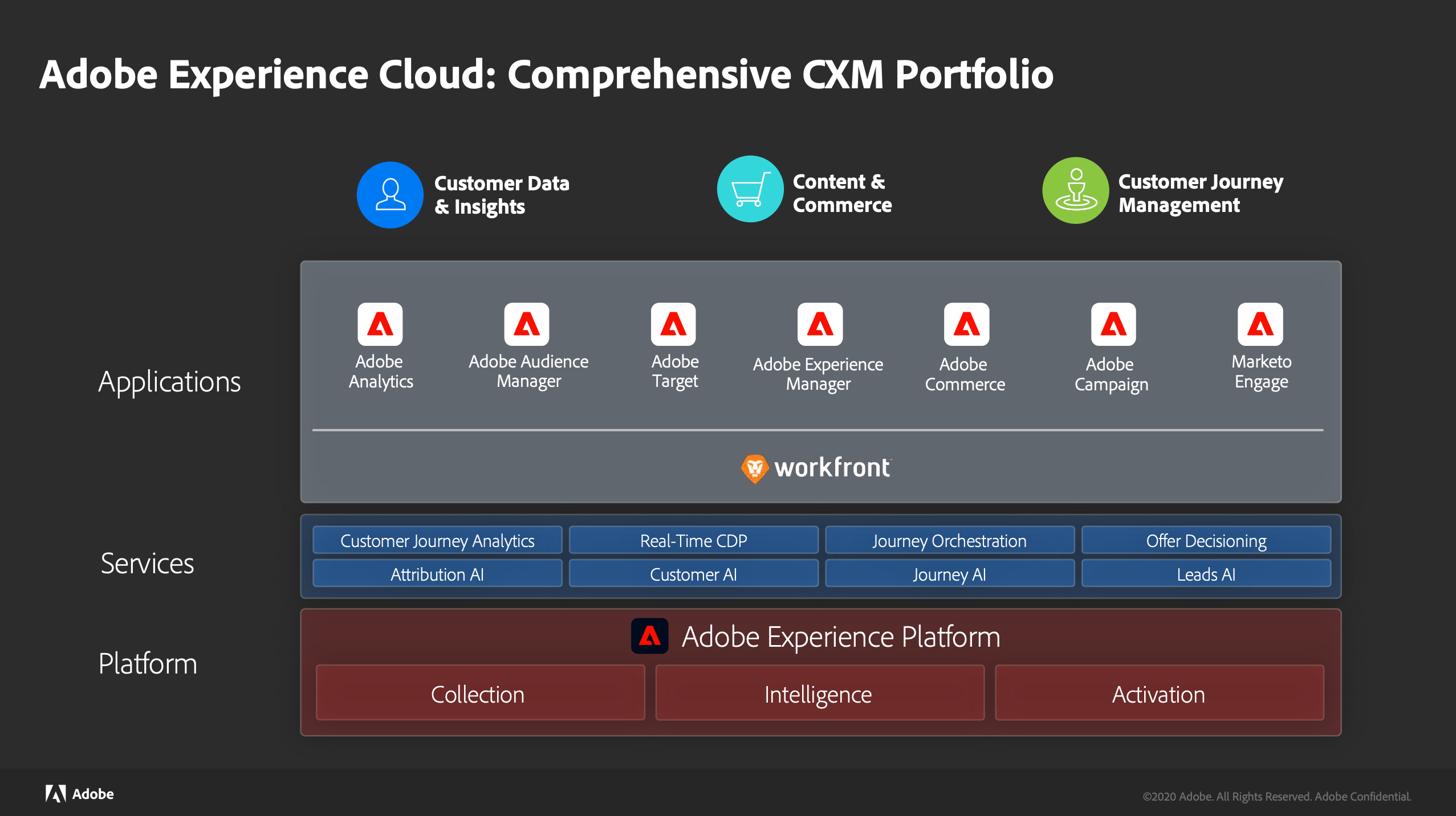
Task: Click the Intelligence platform block
Action: pos(819,693)
